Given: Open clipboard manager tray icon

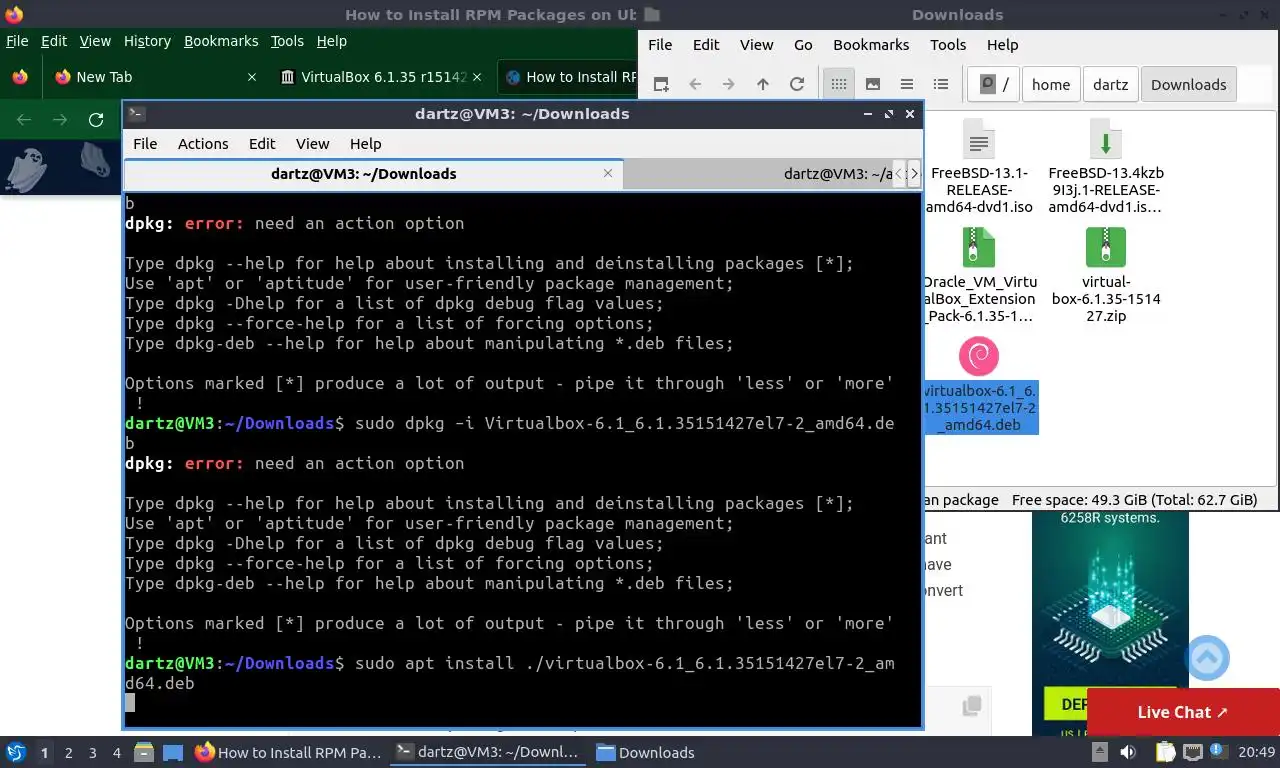Looking at the screenshot, I should pos(1165,752).
